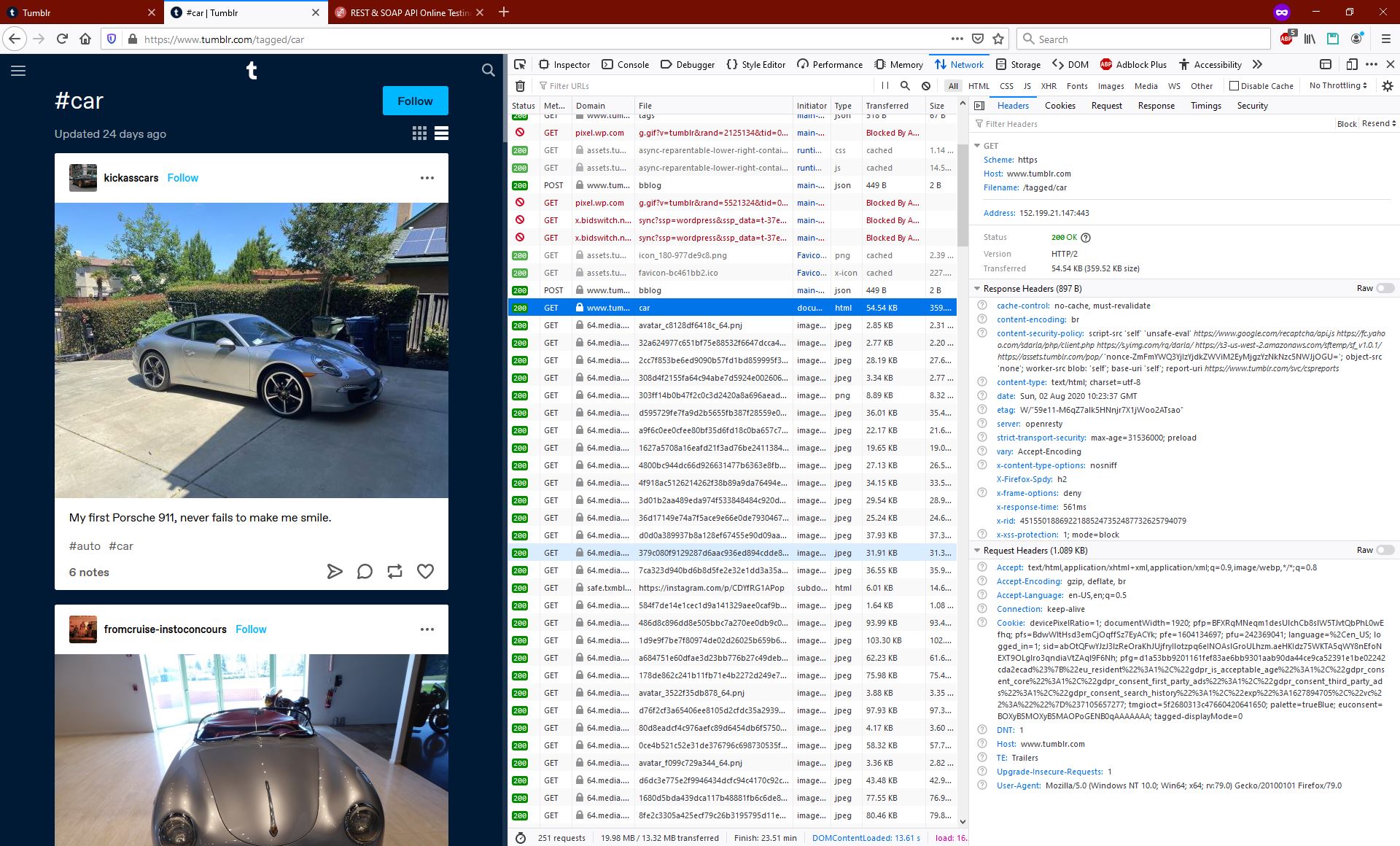Open the No Throttling dropdown
The width and height of the screenshot is (1400, 846).
coord(1338,85)
